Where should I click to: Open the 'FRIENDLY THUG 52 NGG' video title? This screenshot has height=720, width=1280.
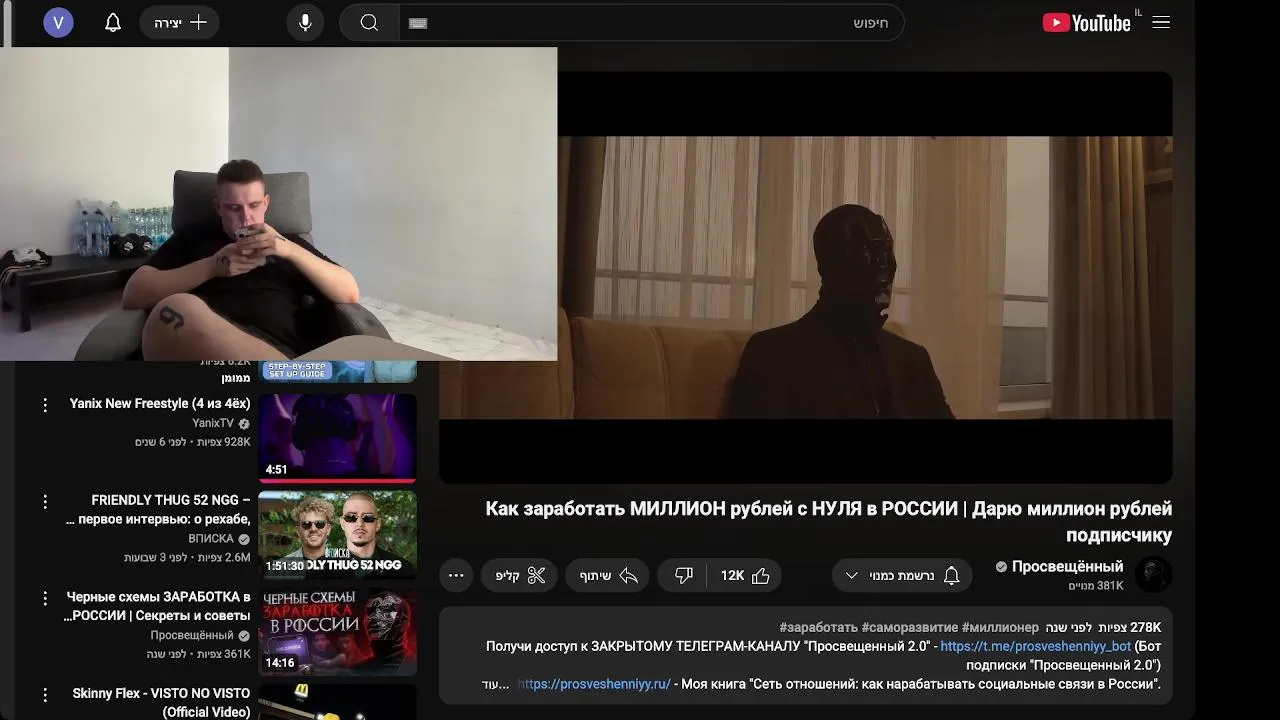tap(158, 509)
